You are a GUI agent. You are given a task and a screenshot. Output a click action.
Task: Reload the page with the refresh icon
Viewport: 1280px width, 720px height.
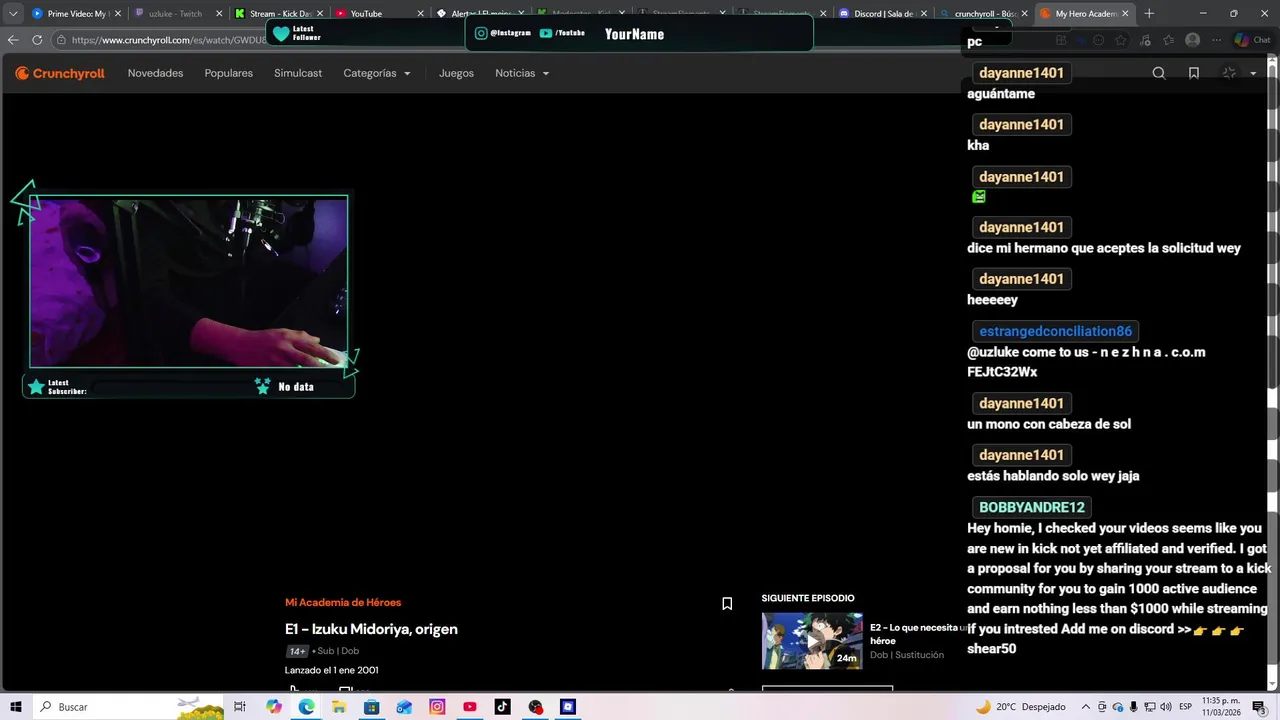point(37,40)
